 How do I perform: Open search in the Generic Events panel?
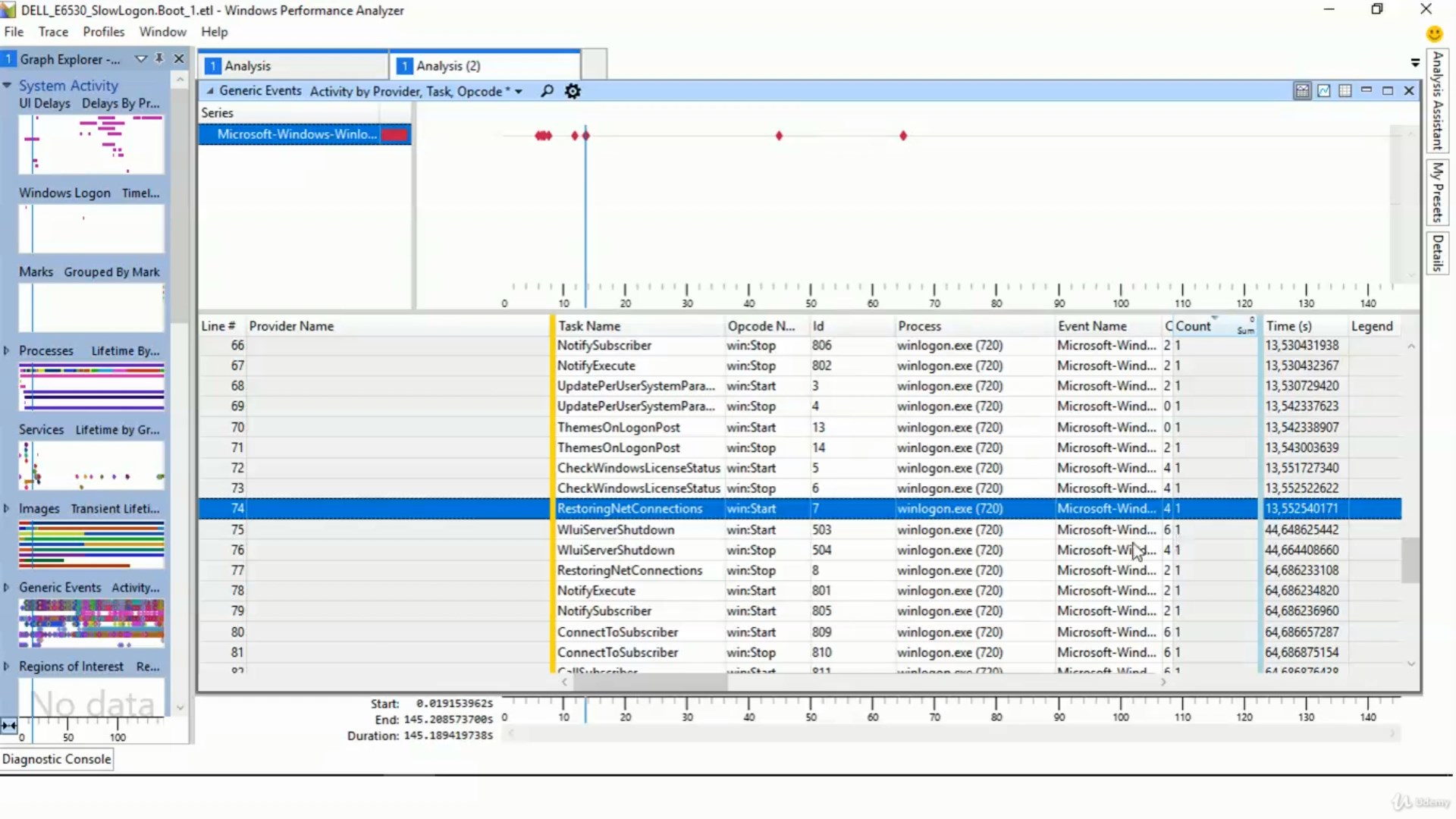click(x=547, y=91)
